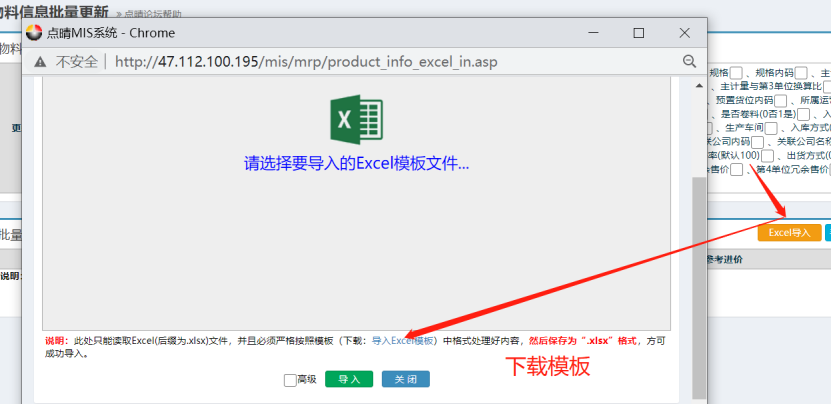
Task: Click the 参考进价 column header in the background table
Action: 724,260
